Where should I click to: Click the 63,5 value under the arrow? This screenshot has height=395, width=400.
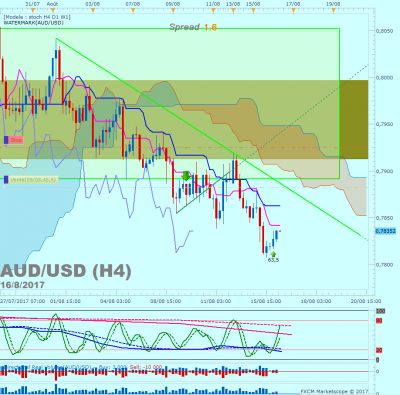coord(273,260)
